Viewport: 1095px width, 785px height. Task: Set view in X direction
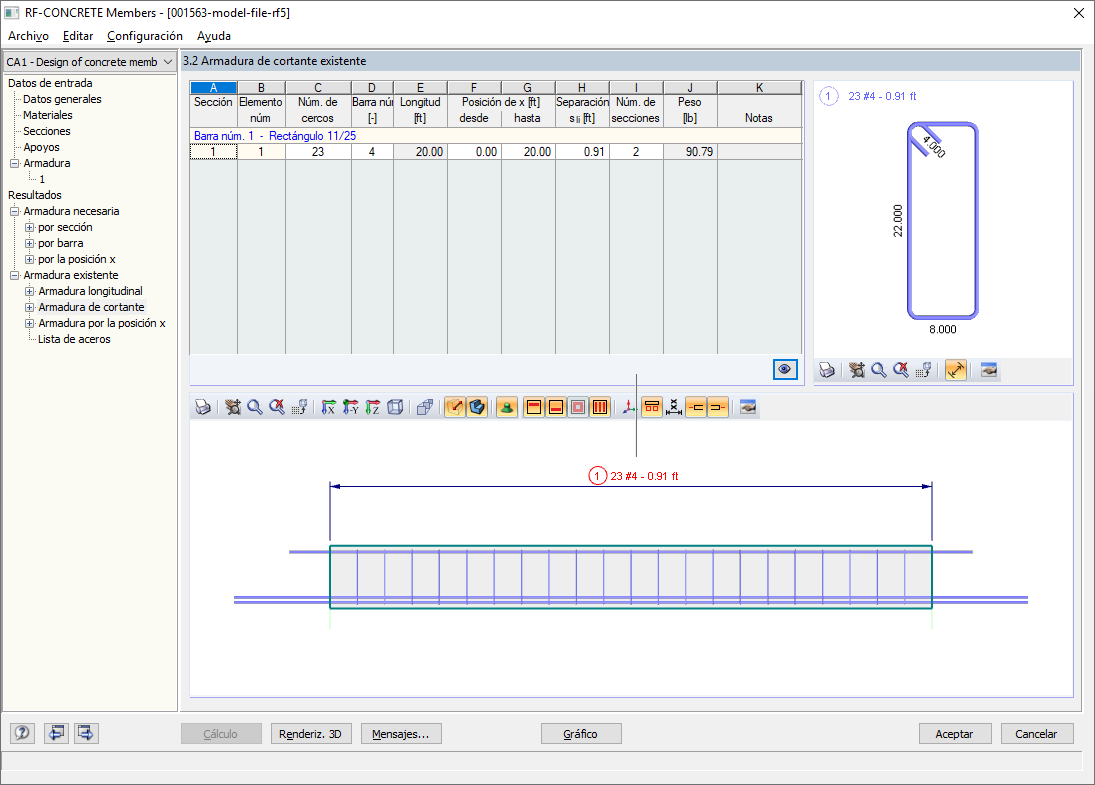coord(326,407)
